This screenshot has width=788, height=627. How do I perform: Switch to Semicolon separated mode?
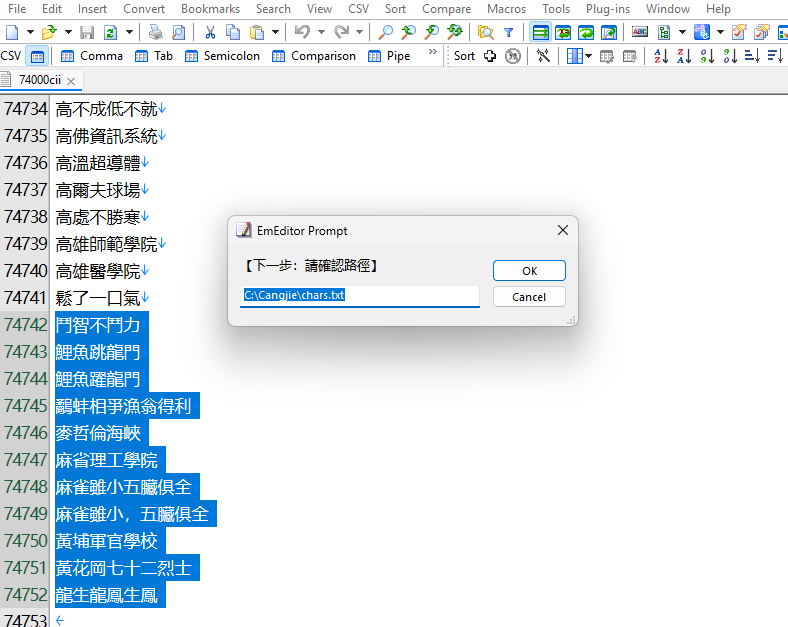click(x=223, y=56)
